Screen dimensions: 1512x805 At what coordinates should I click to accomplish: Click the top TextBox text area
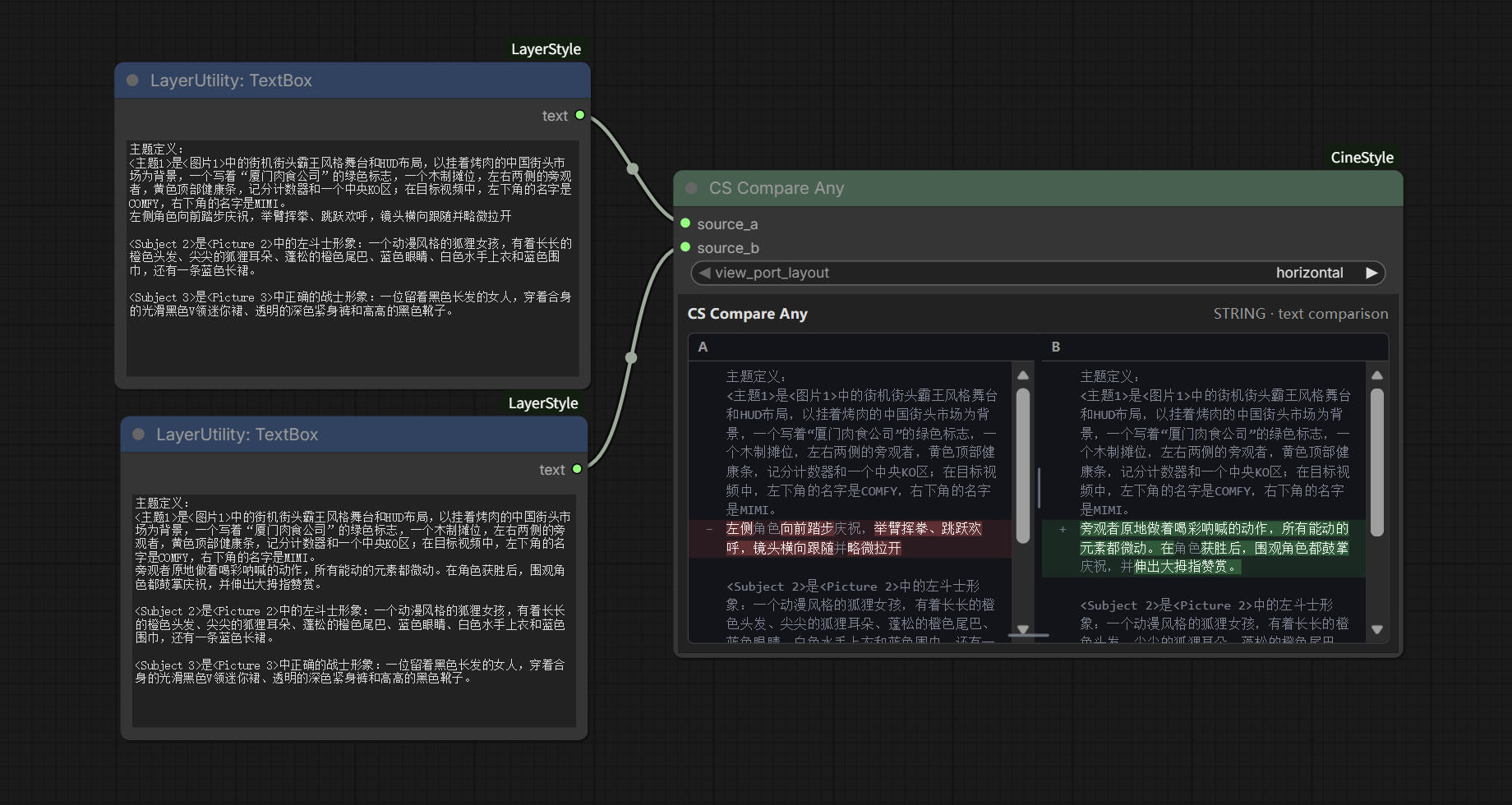353,258
